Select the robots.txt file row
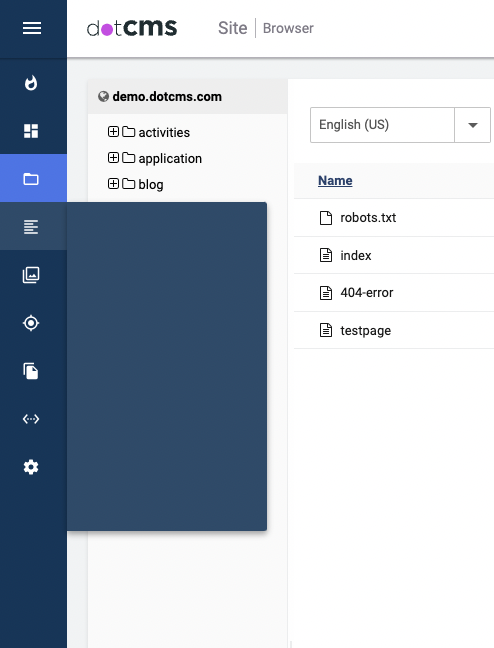The image size is (494, 648). tap(394, 218)
